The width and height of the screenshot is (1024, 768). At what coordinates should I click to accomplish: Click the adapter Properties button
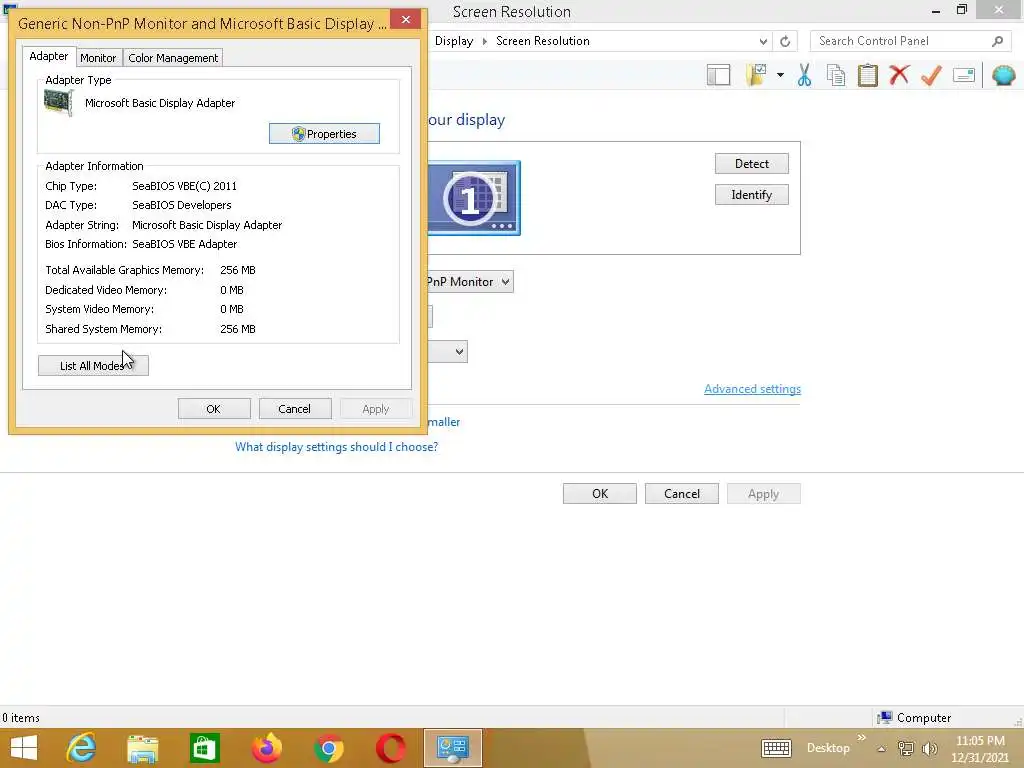(x=324, y=134)
